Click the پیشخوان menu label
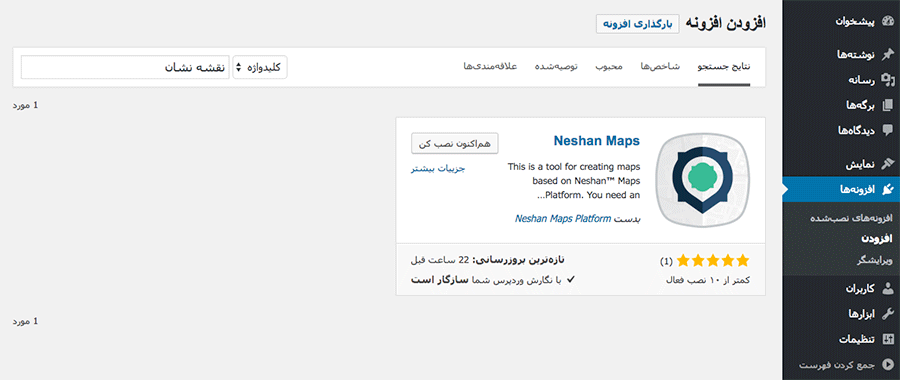 [855, 23]
